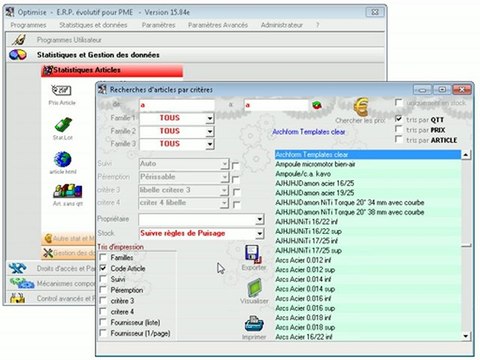Click the Recherches d'articles window title icon

pyautogui.click(x=102, y=89)
